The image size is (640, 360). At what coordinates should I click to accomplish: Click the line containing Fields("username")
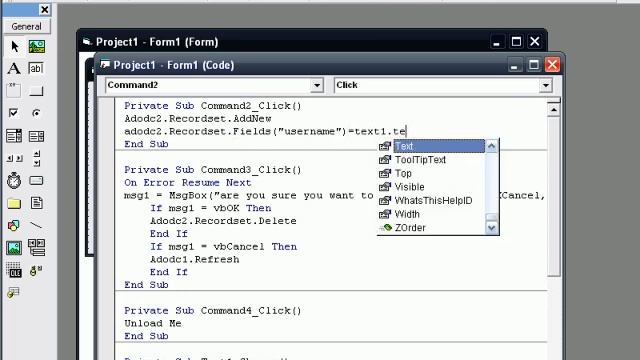(x=265, y=131)
